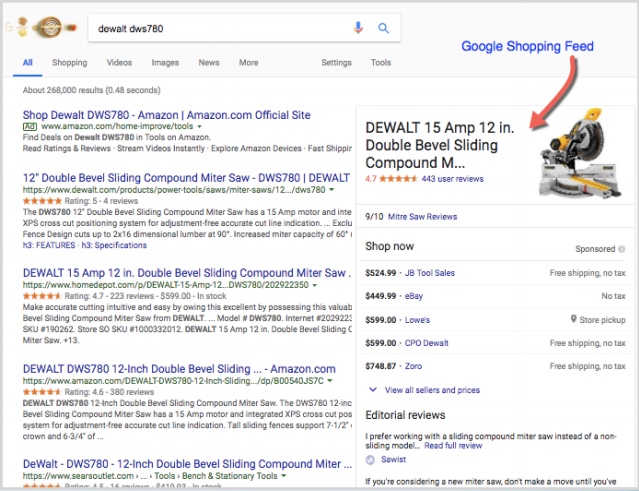
Task: Expand View all sellers and prices chevron
Action: (372, 390)
